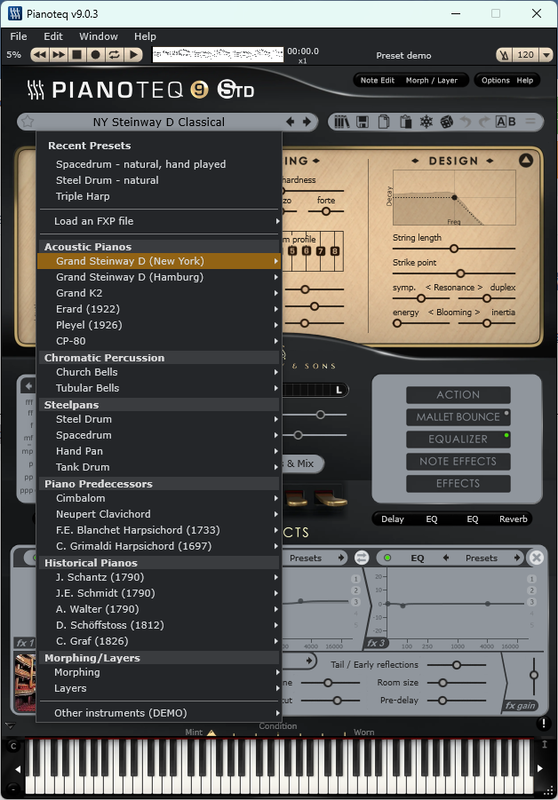The image size is (558, 800).
Task: Go to previous preset arrow
Action: point(290,121)
